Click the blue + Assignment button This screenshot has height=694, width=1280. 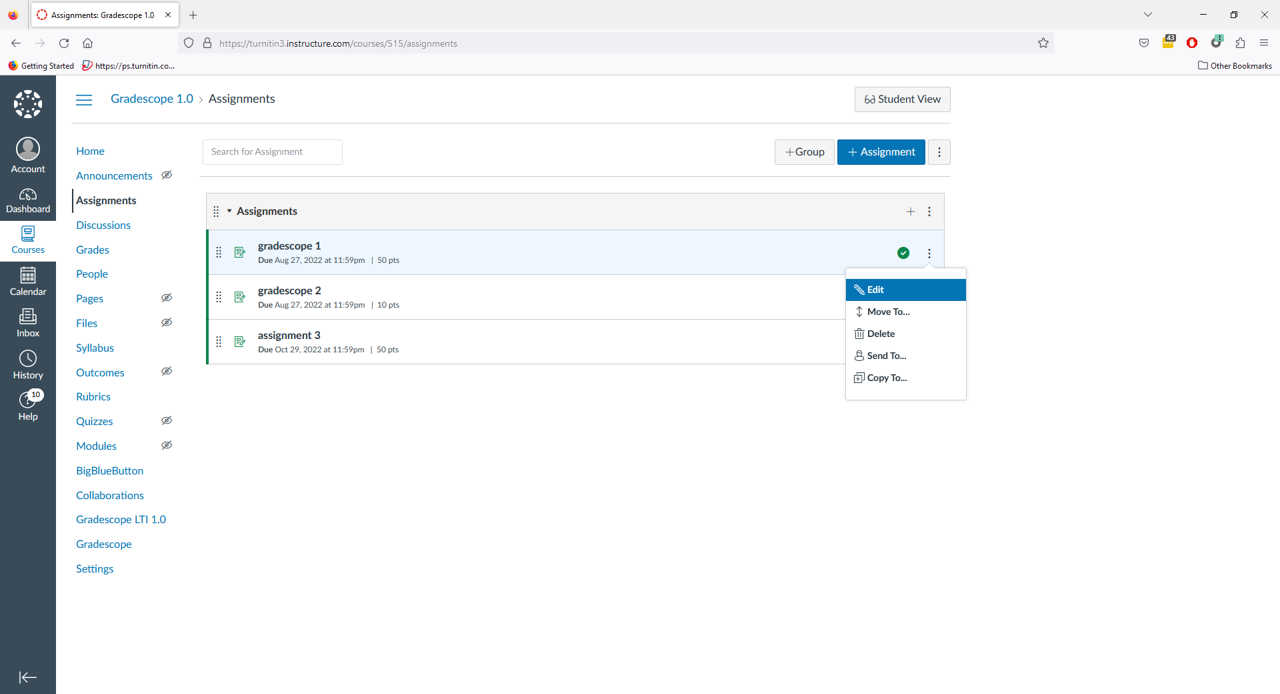coord(881,152)
